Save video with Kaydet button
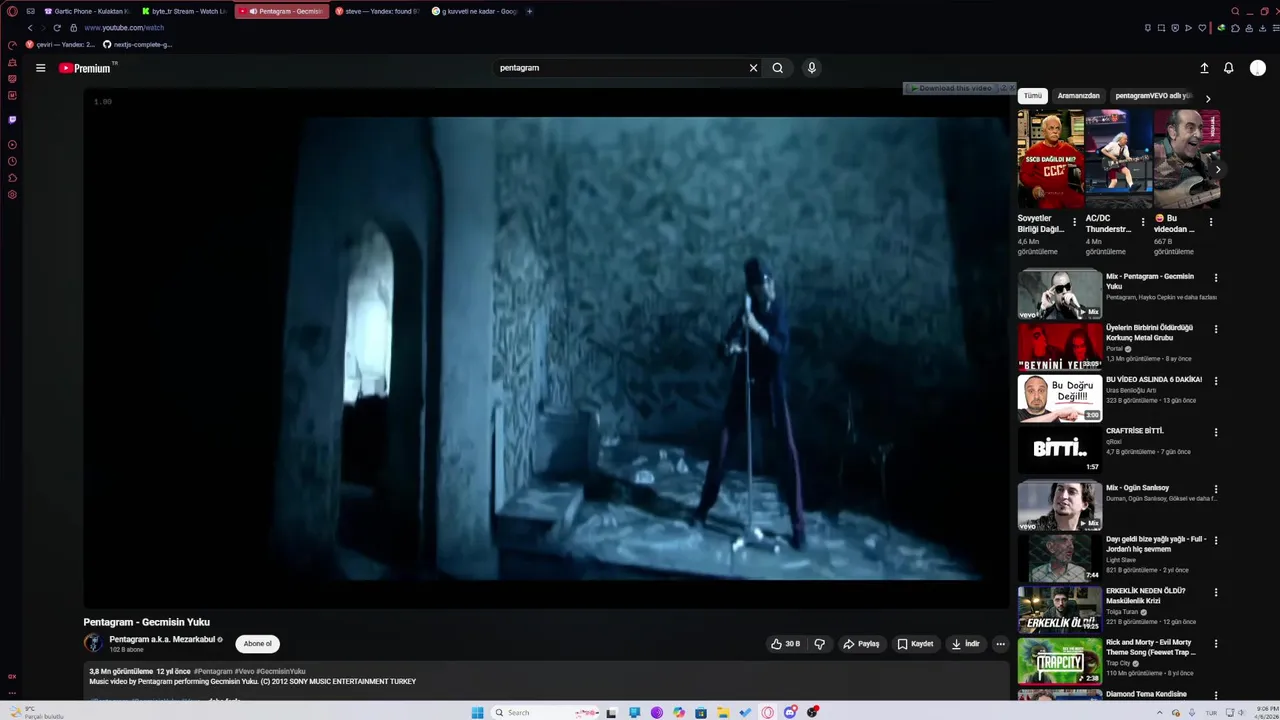The image size is (1280, 720). pyautogui.click(x=915, y=644)
